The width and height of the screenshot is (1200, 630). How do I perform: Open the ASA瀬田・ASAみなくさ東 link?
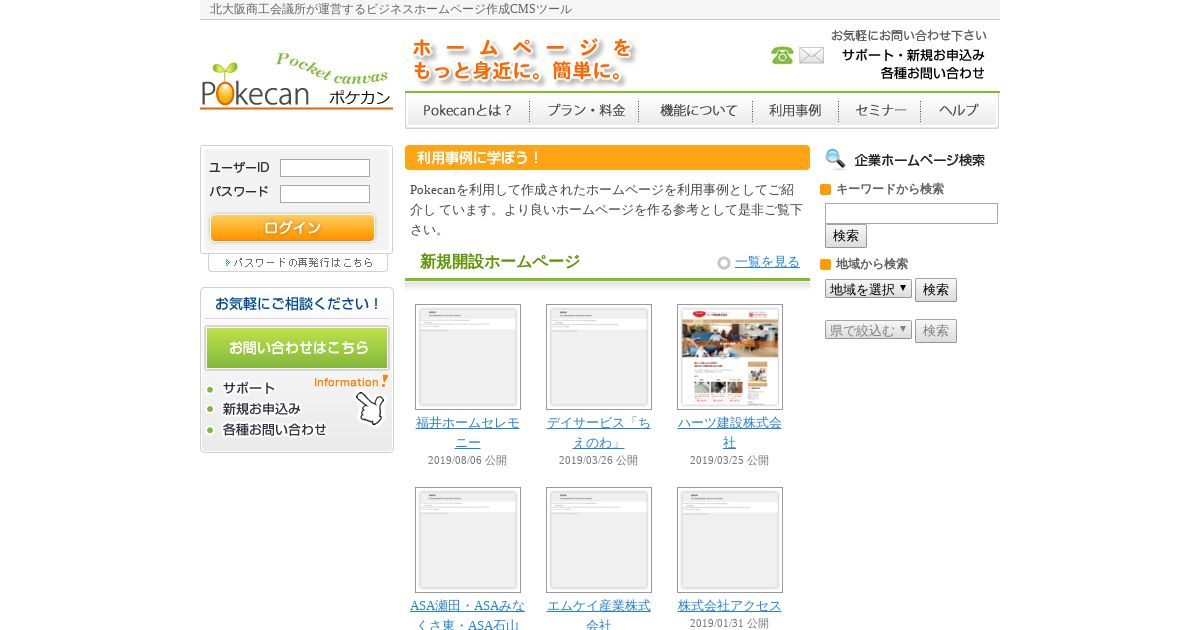pyautogui.click(x=467, y=614)
